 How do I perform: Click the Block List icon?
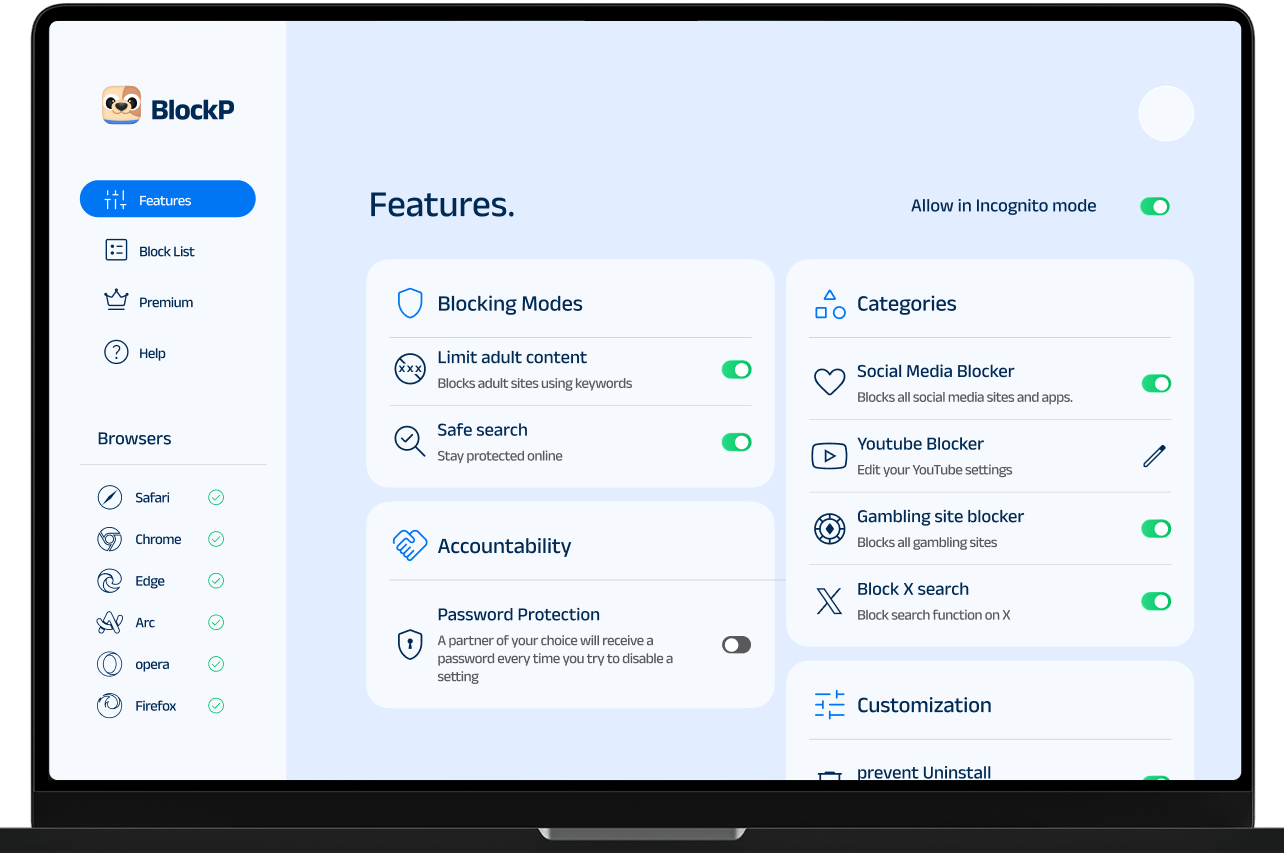pyautogui.click(x=116, y=250)
